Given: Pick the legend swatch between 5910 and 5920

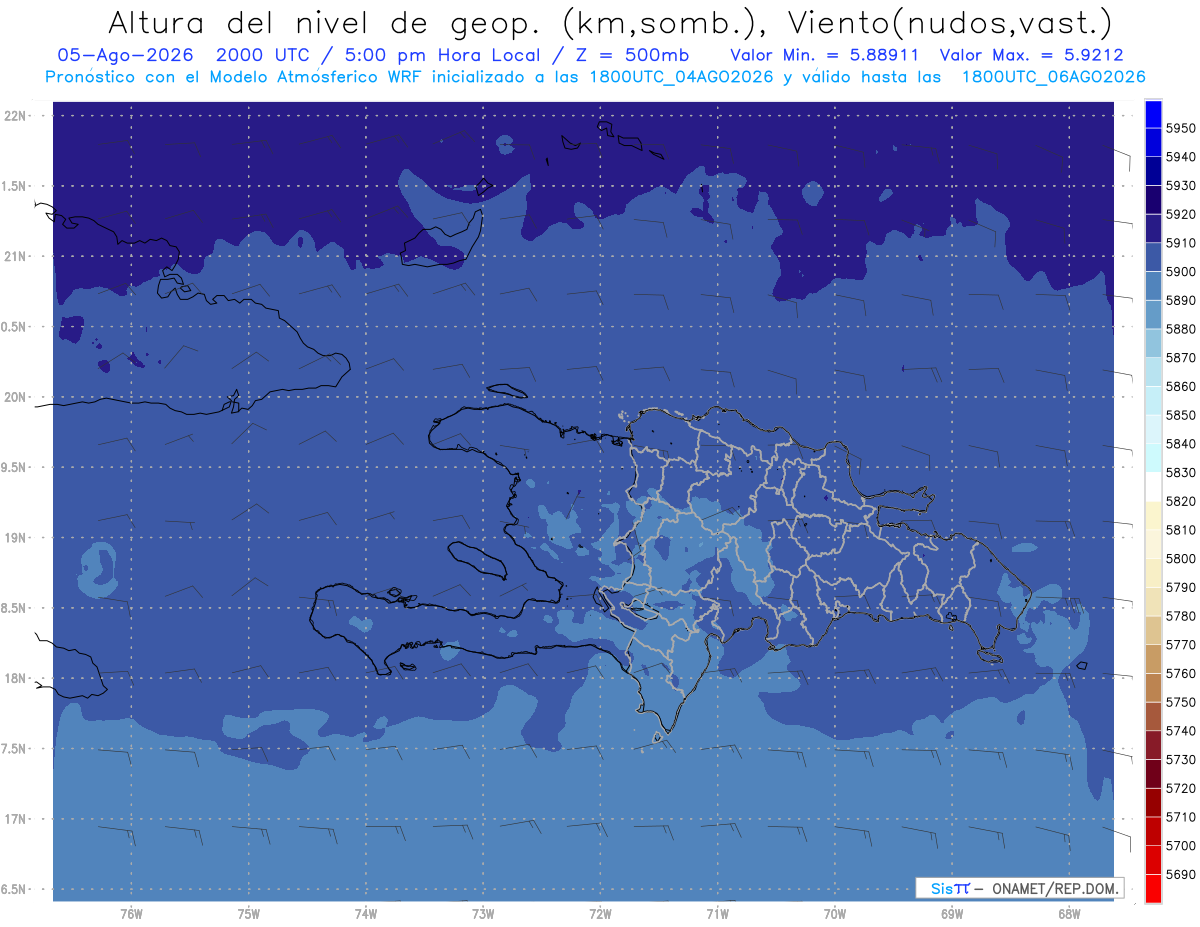Looking at the screenshot, I should click(1152, 228).
